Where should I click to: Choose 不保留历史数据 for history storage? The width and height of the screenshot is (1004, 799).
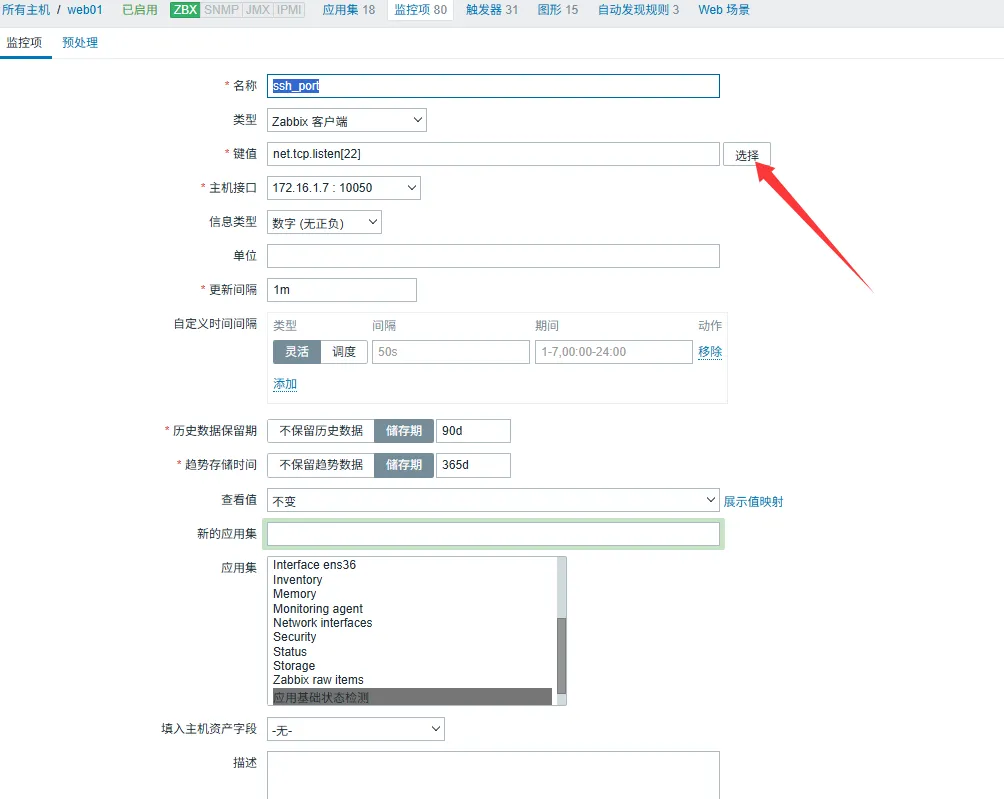tap(320, 431)
